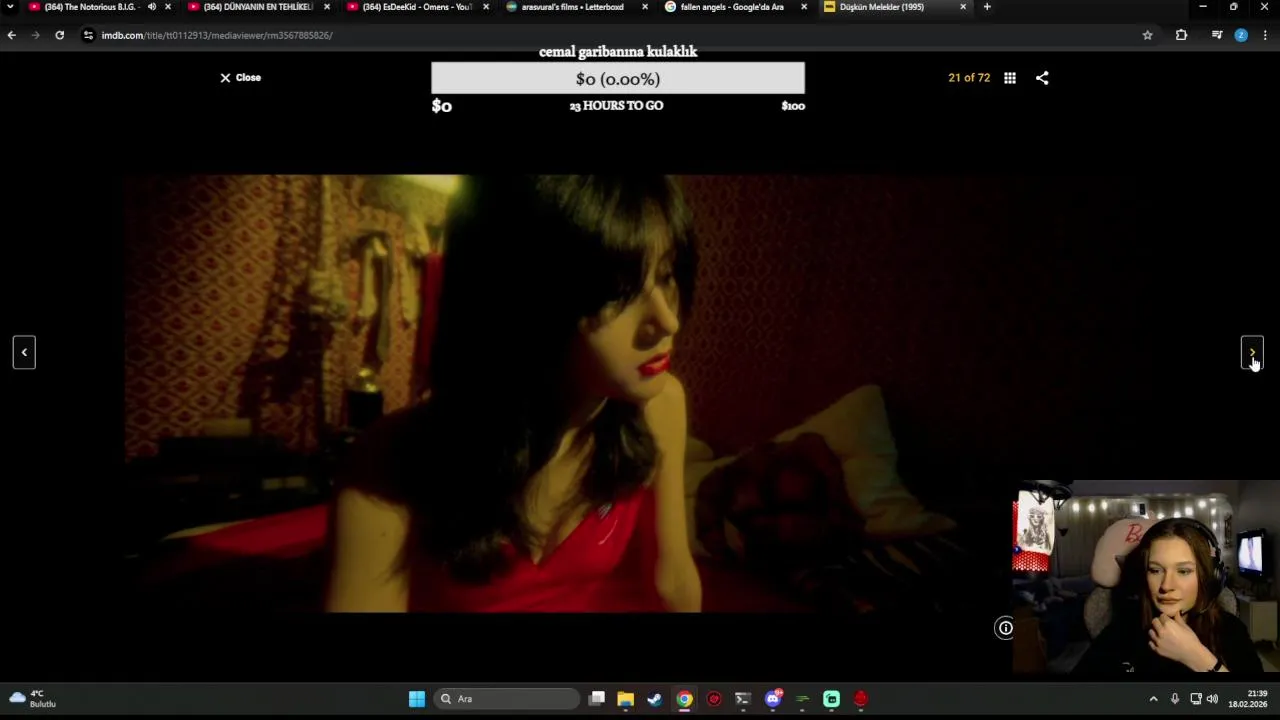Image resolution: width=1280 pixels, height=720 pixels.
Task: Go back to the previous page
Action: pyautogui.click(x=11, y=35)
